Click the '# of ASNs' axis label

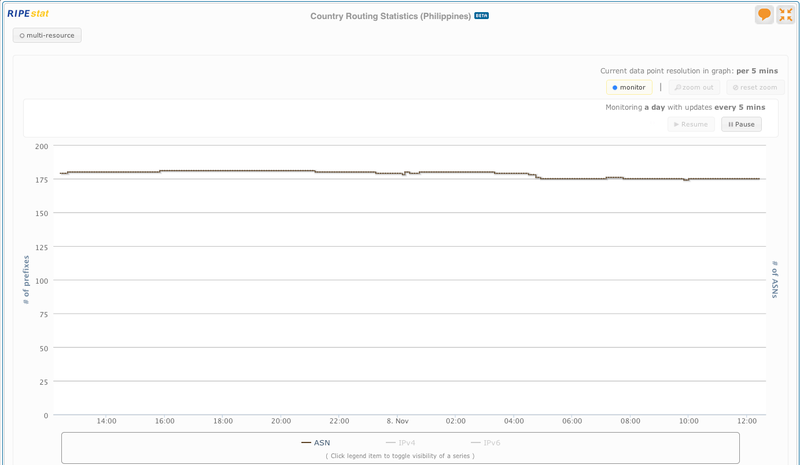775,280
